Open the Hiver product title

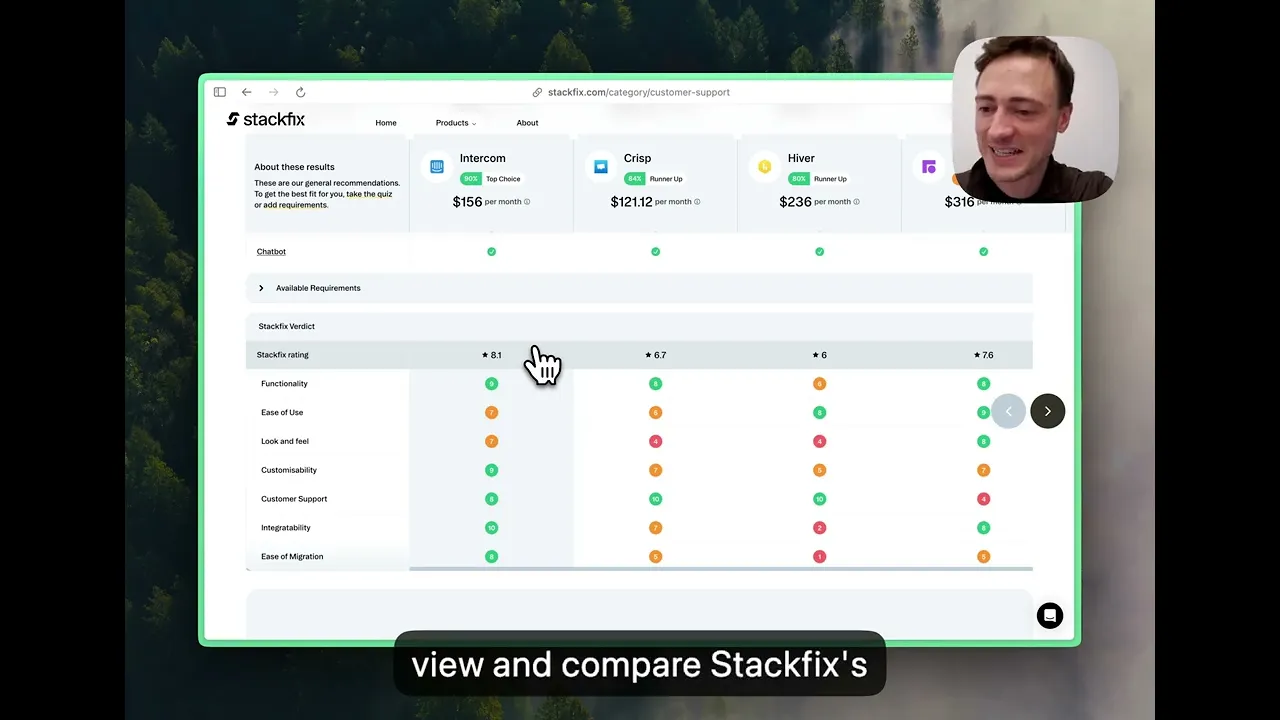[x=801, y=158]
